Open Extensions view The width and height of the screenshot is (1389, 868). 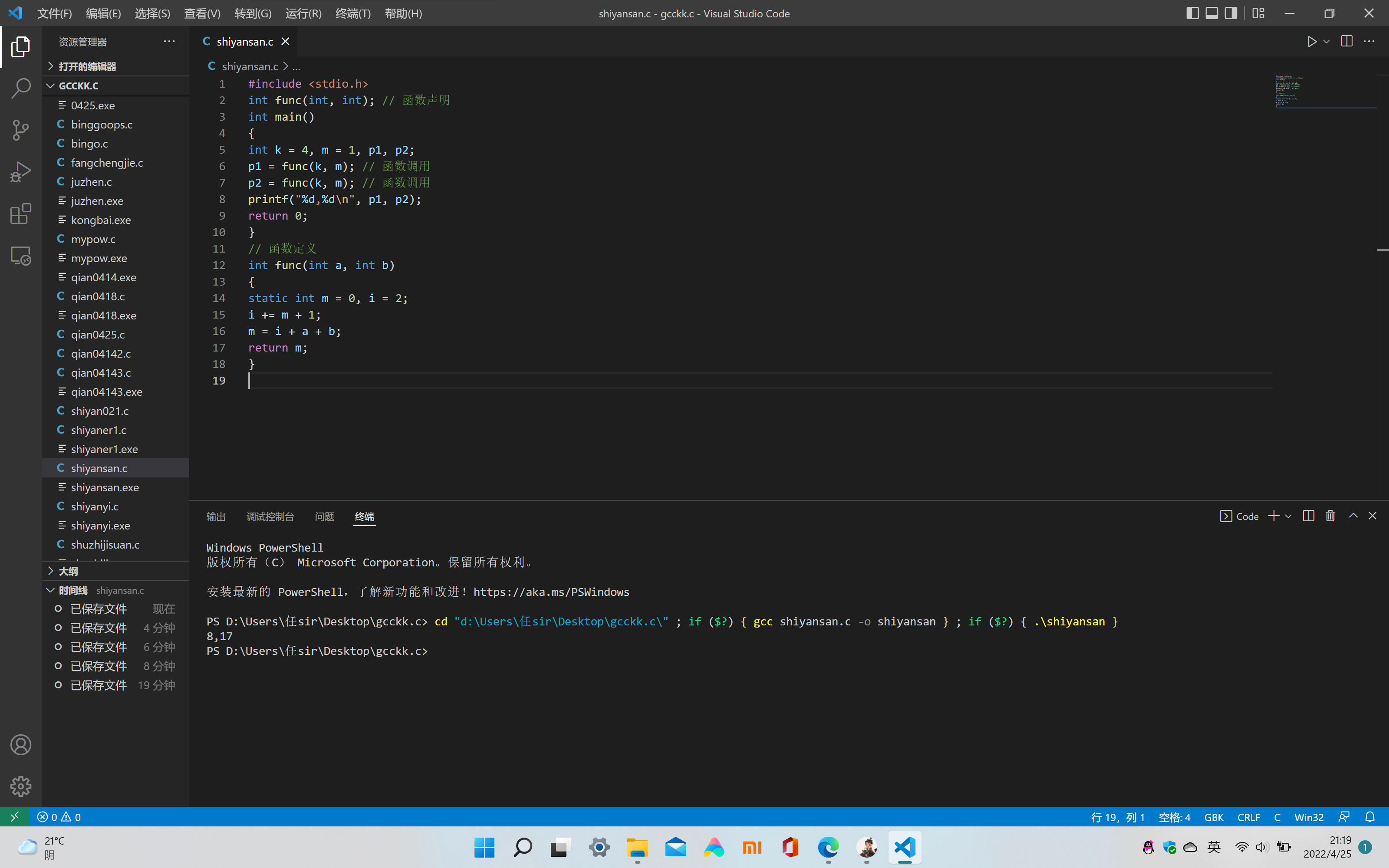coord(21,214)
